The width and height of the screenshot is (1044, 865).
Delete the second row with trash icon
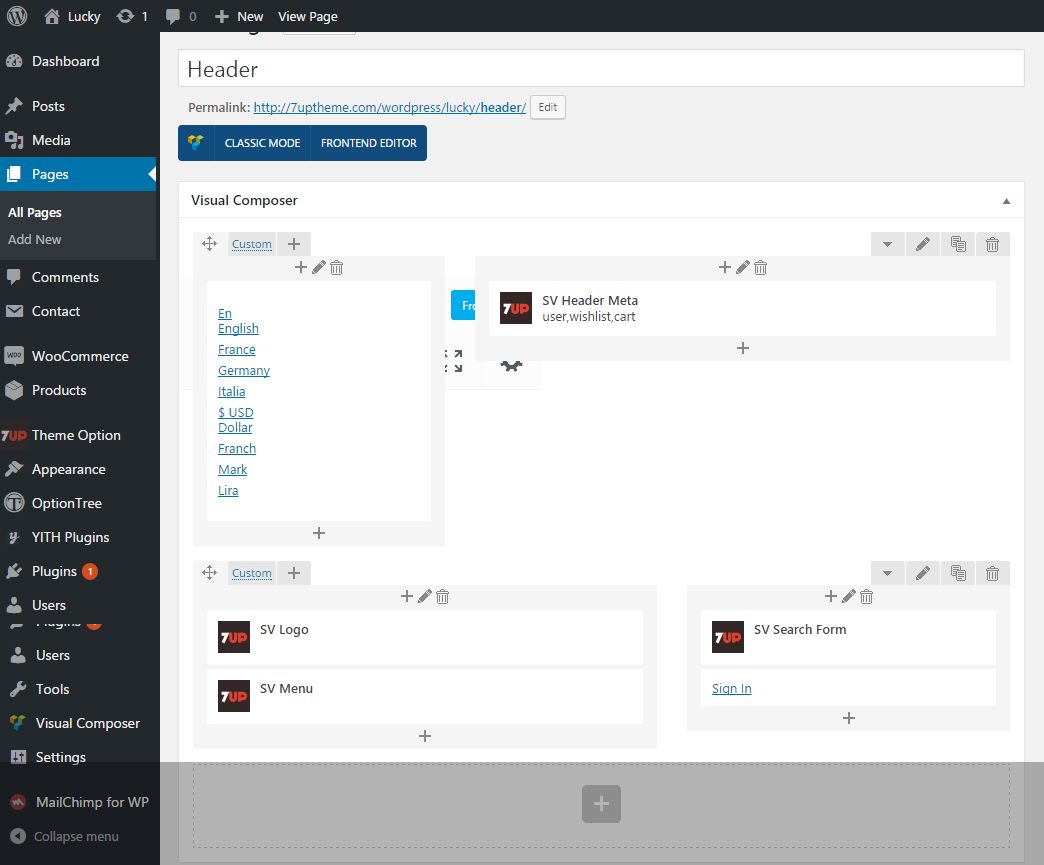(x=992, y=573)
